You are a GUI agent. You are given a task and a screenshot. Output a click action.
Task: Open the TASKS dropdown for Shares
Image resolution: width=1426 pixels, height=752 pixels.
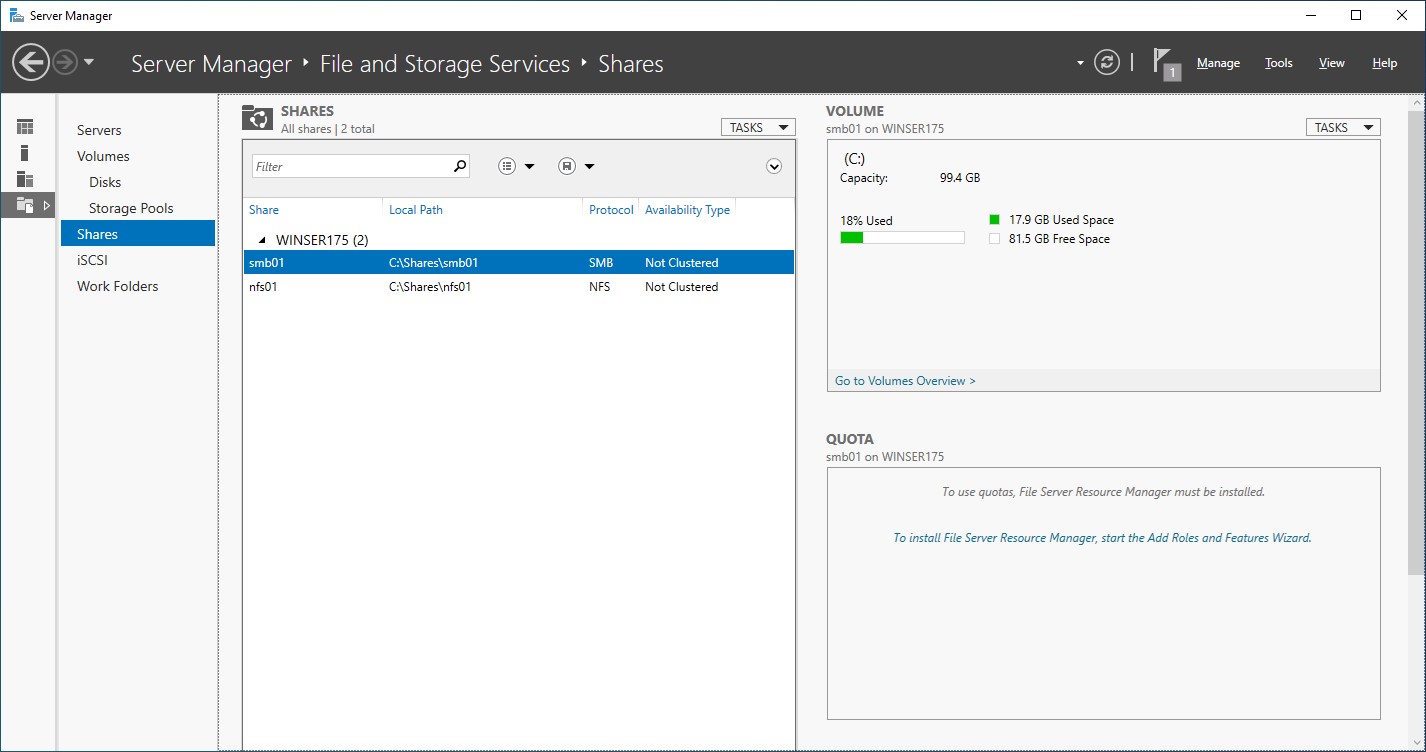coord(758,127)
